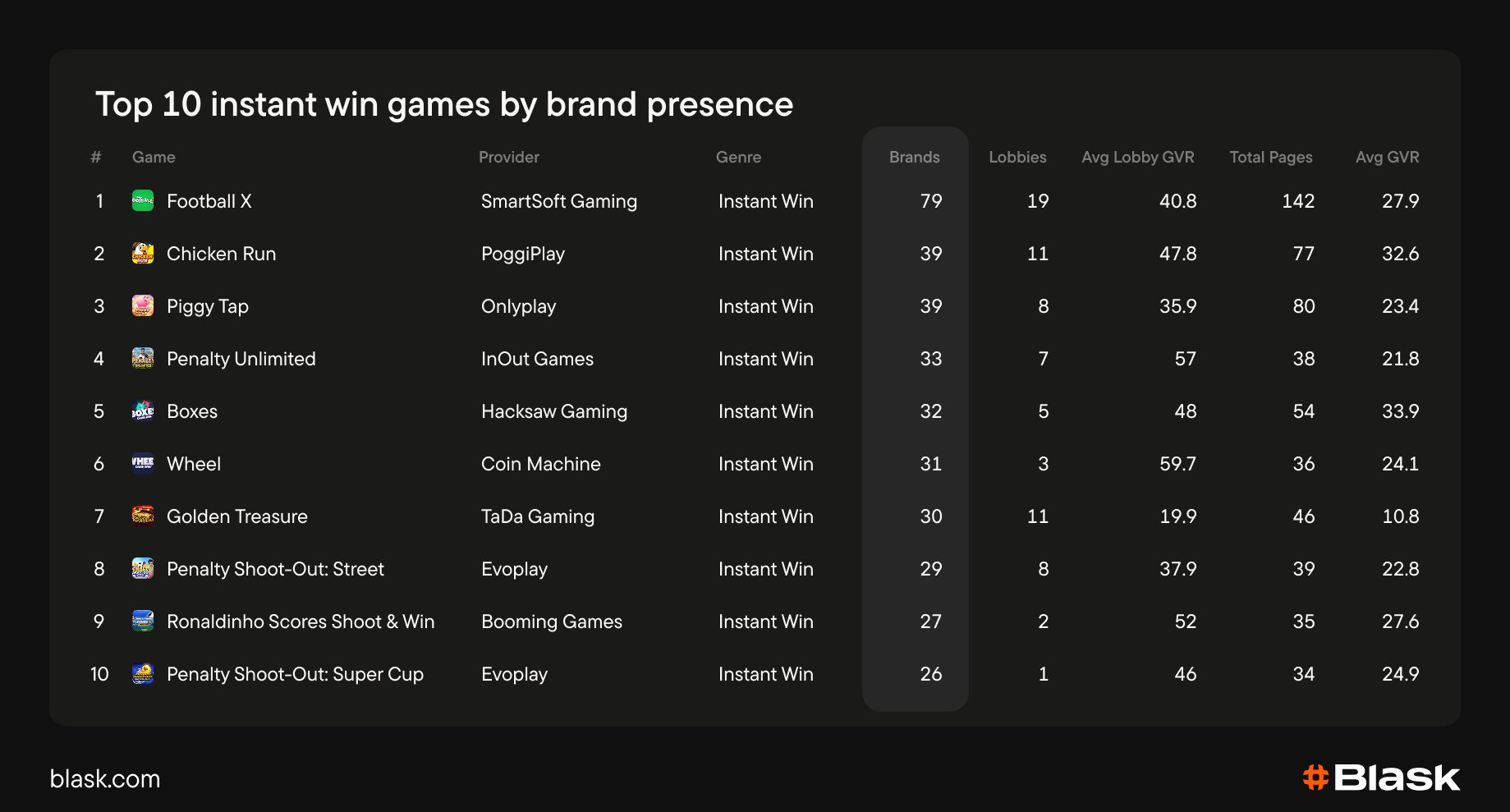
Task: Click the Penalty Shoot-Out: Super Cup icon
Action: pyautogui.click(x=143, y=673)
